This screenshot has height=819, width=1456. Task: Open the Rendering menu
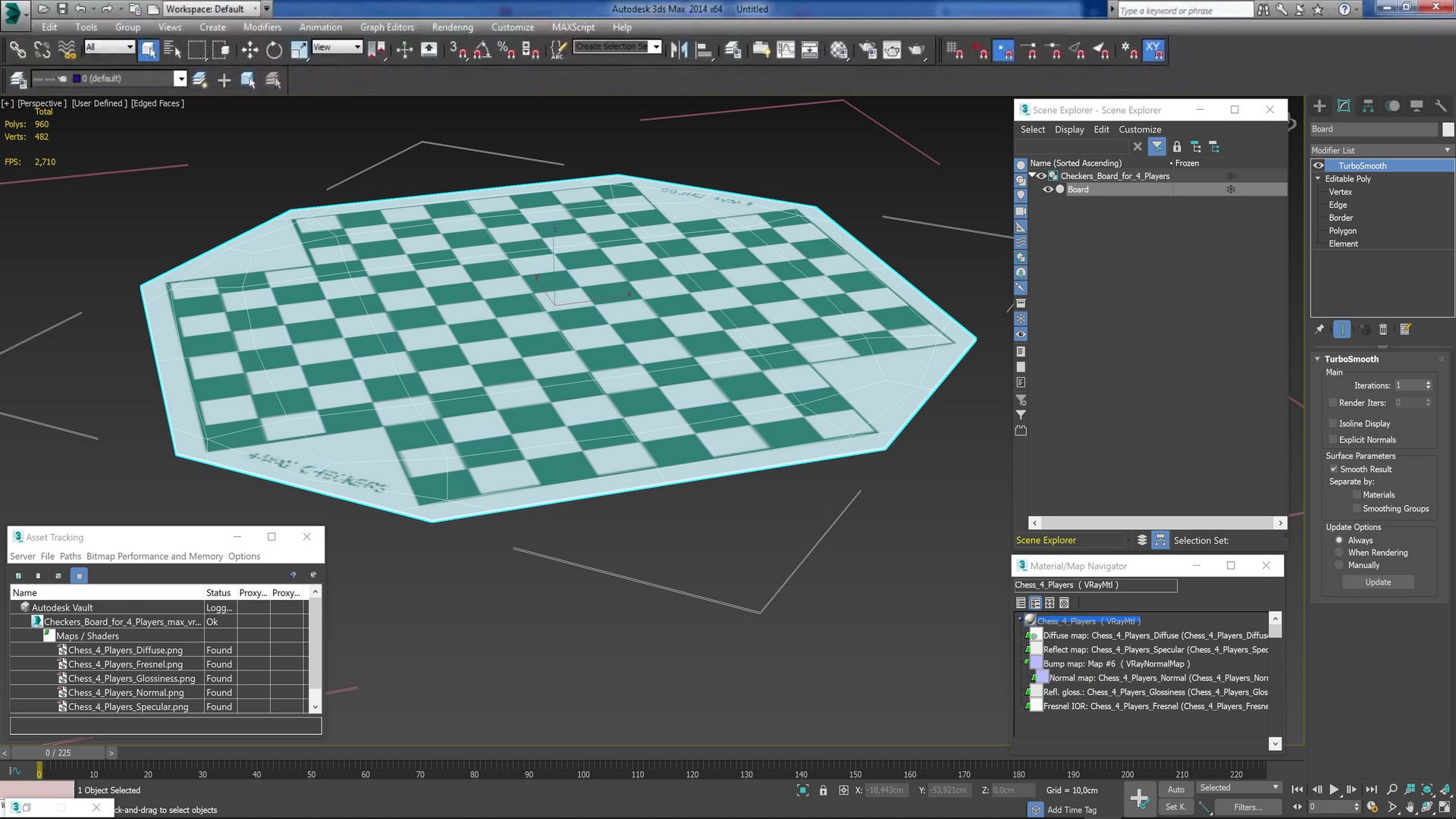[452, 27]
